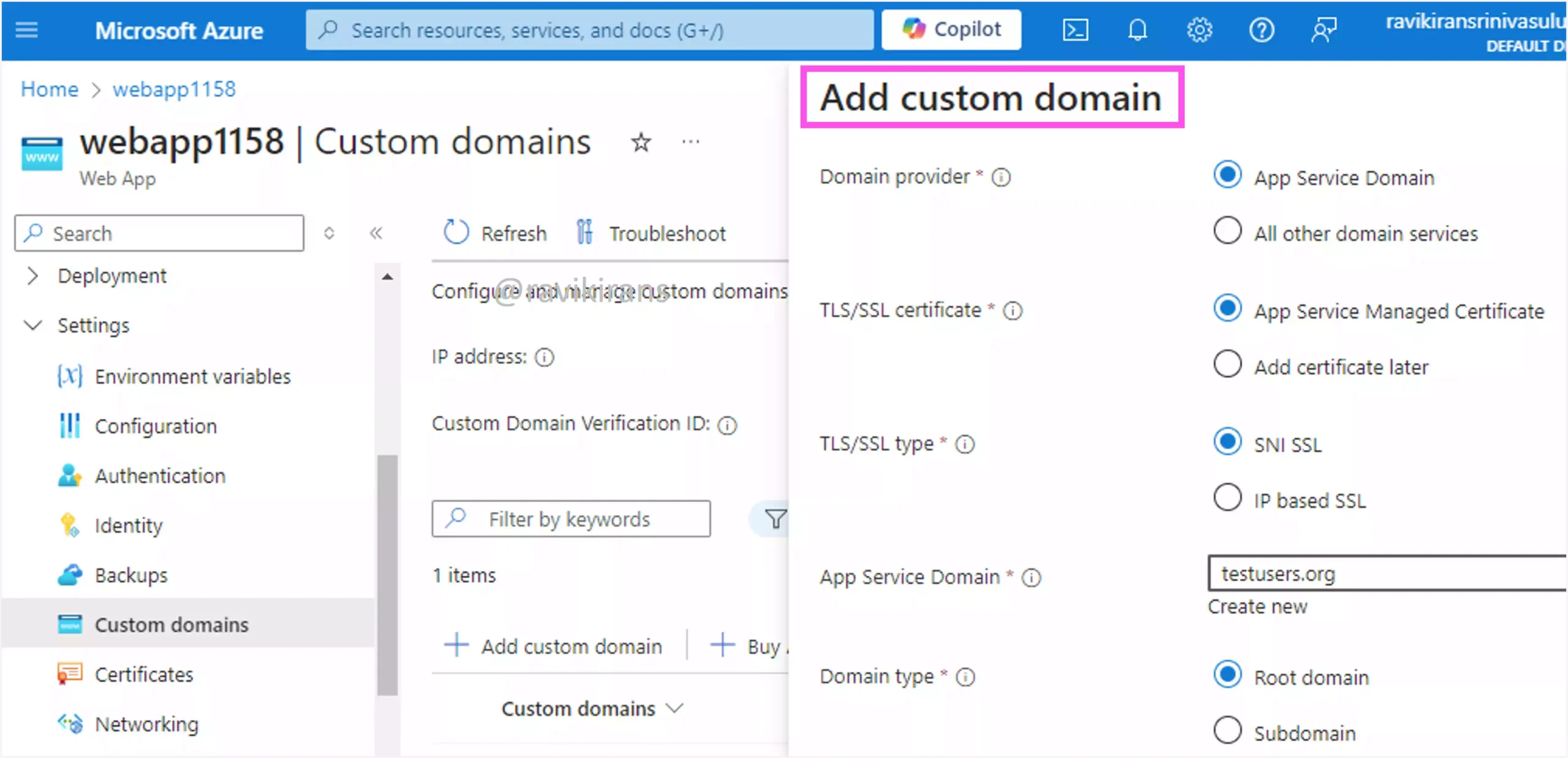
Task: Open Identity in sidebar
Action: (110, 525)
